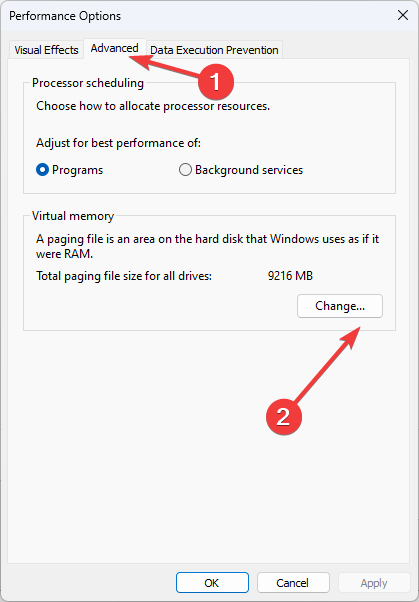Click the greyed-out Apply button
The height and width of the screenshot is (602, 419).
tap(374, 583)
